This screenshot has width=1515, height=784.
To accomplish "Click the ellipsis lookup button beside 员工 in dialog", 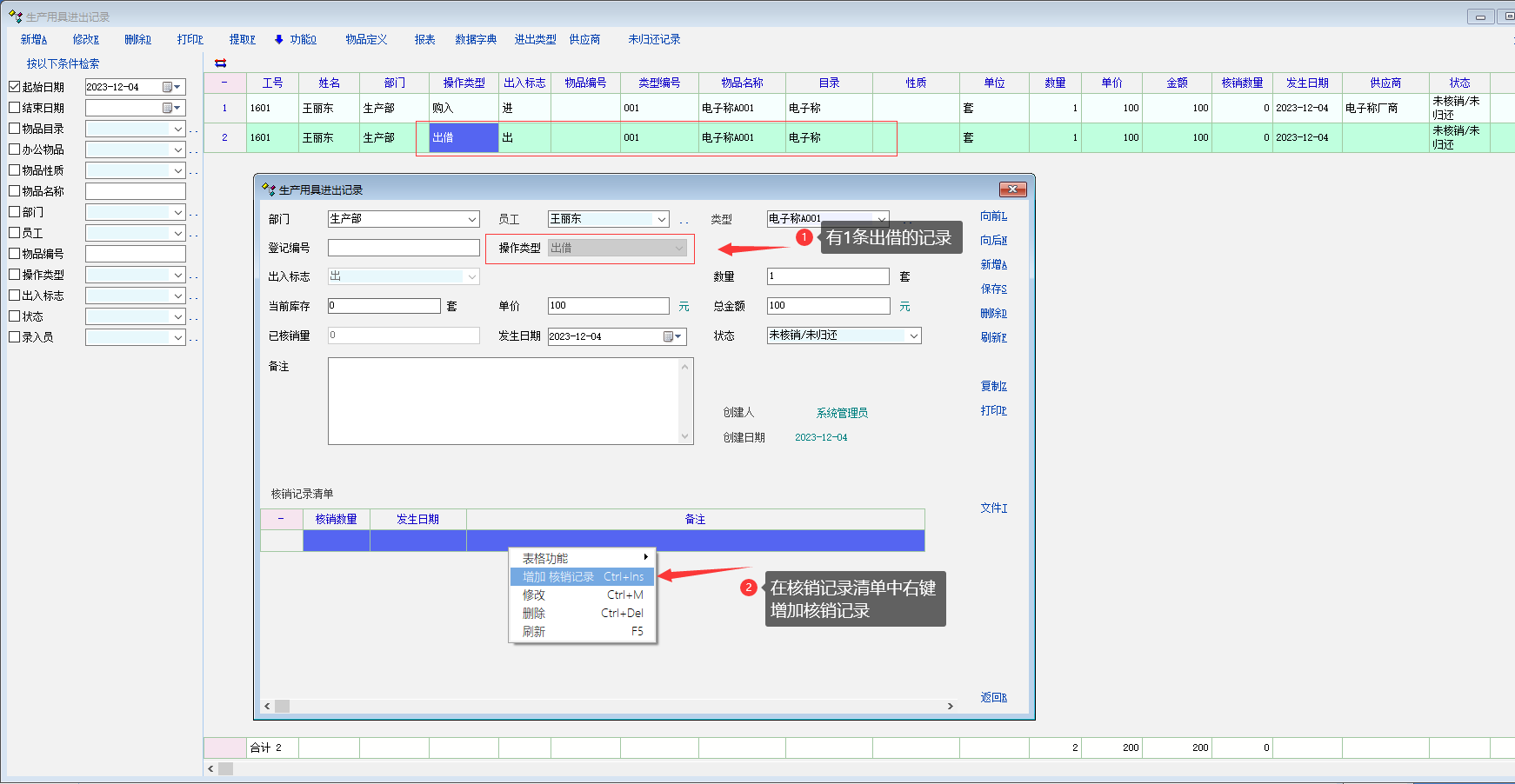I will click(684, 221).
